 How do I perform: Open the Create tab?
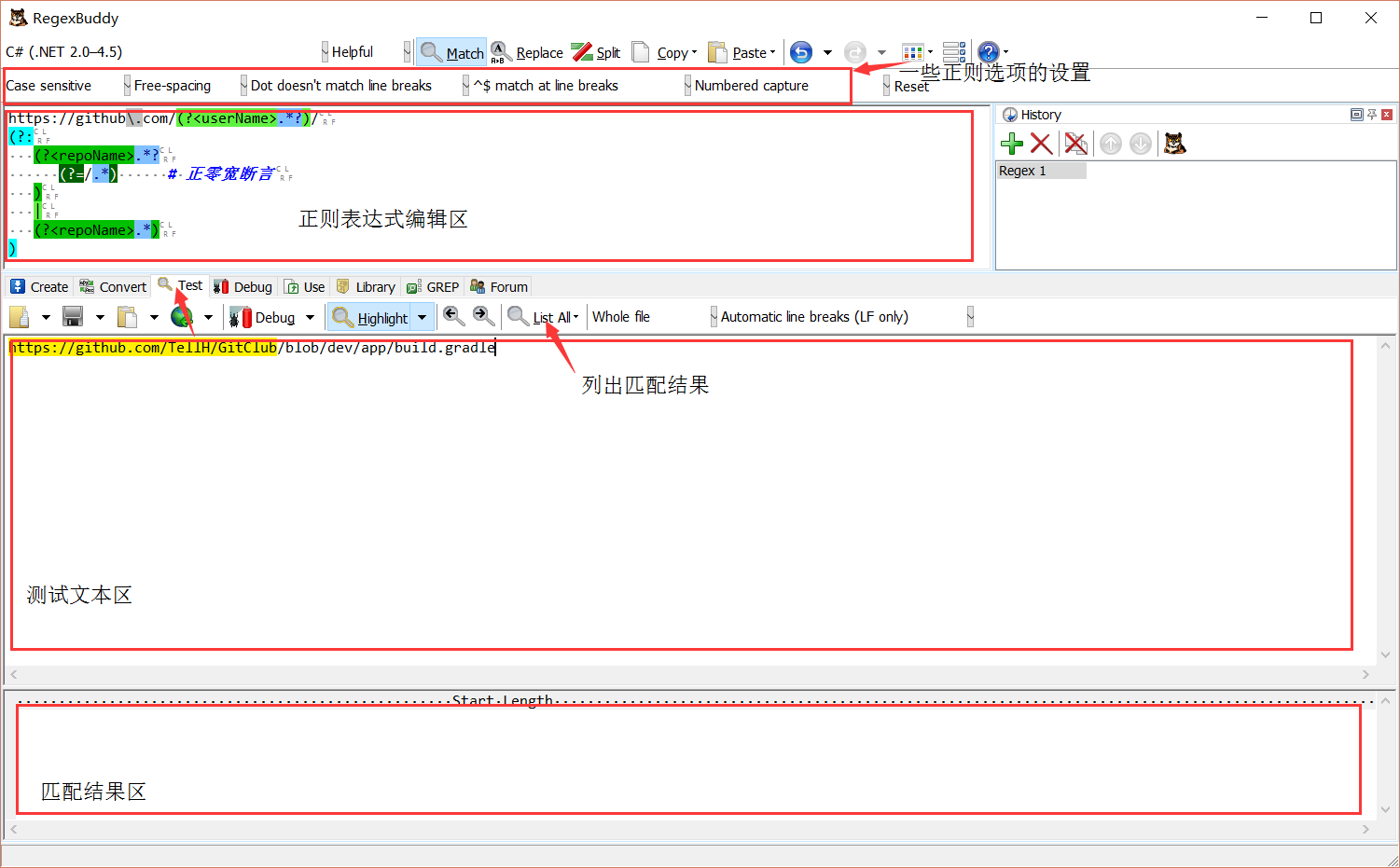39,286
